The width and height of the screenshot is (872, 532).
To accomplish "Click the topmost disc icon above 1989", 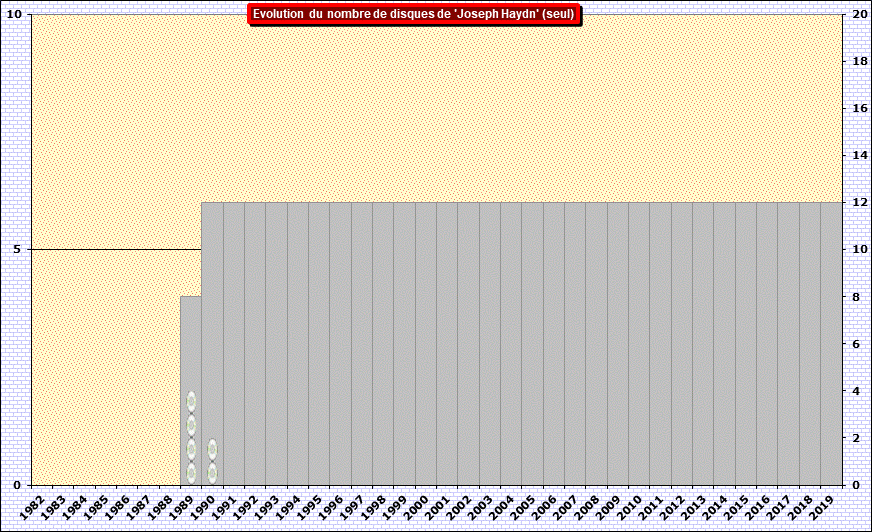I will [191, 402].
